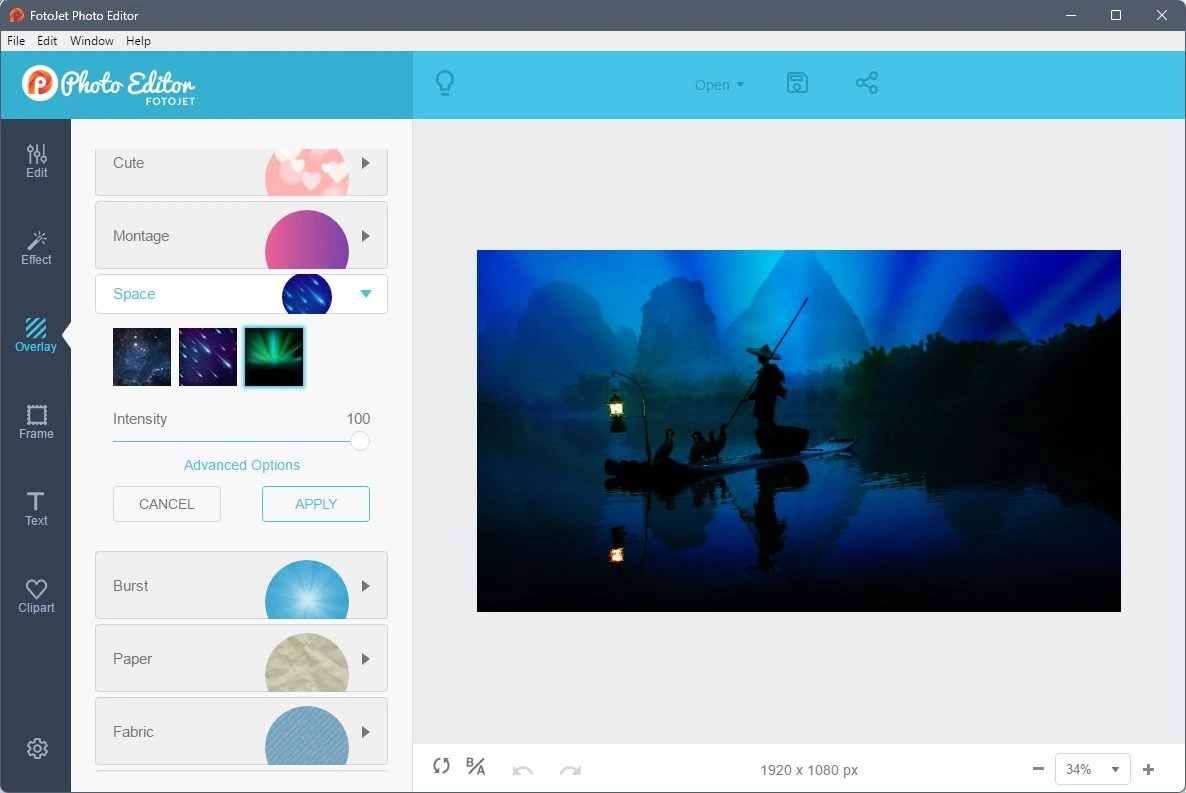Open the 34% zoom level dropdown
Image resolution: width=1186 pixels, height=793 pixels.
(1092, 769)
